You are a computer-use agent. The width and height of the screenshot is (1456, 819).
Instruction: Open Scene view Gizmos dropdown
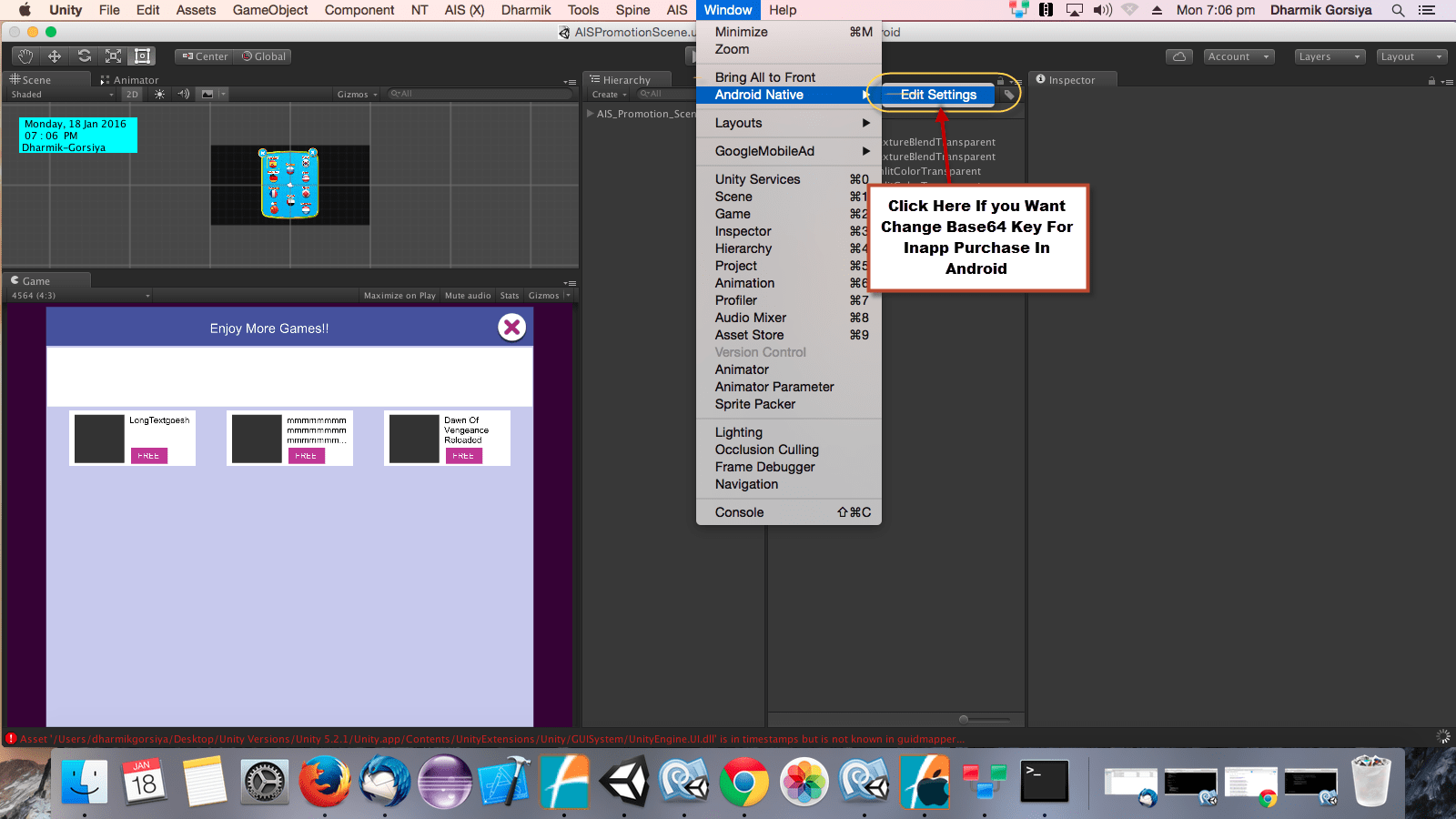pyautogui.click(x=357, y=94)
